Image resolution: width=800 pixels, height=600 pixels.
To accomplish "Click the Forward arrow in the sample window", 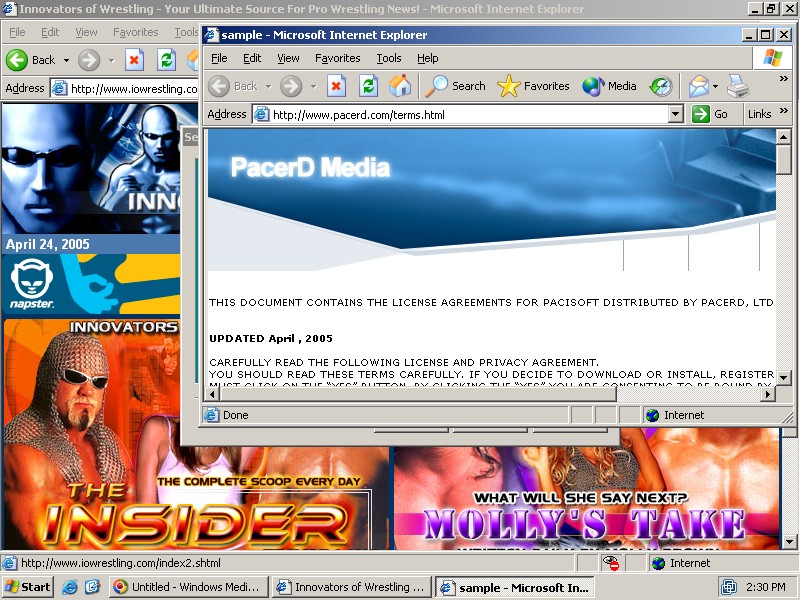I will (291, 86).
